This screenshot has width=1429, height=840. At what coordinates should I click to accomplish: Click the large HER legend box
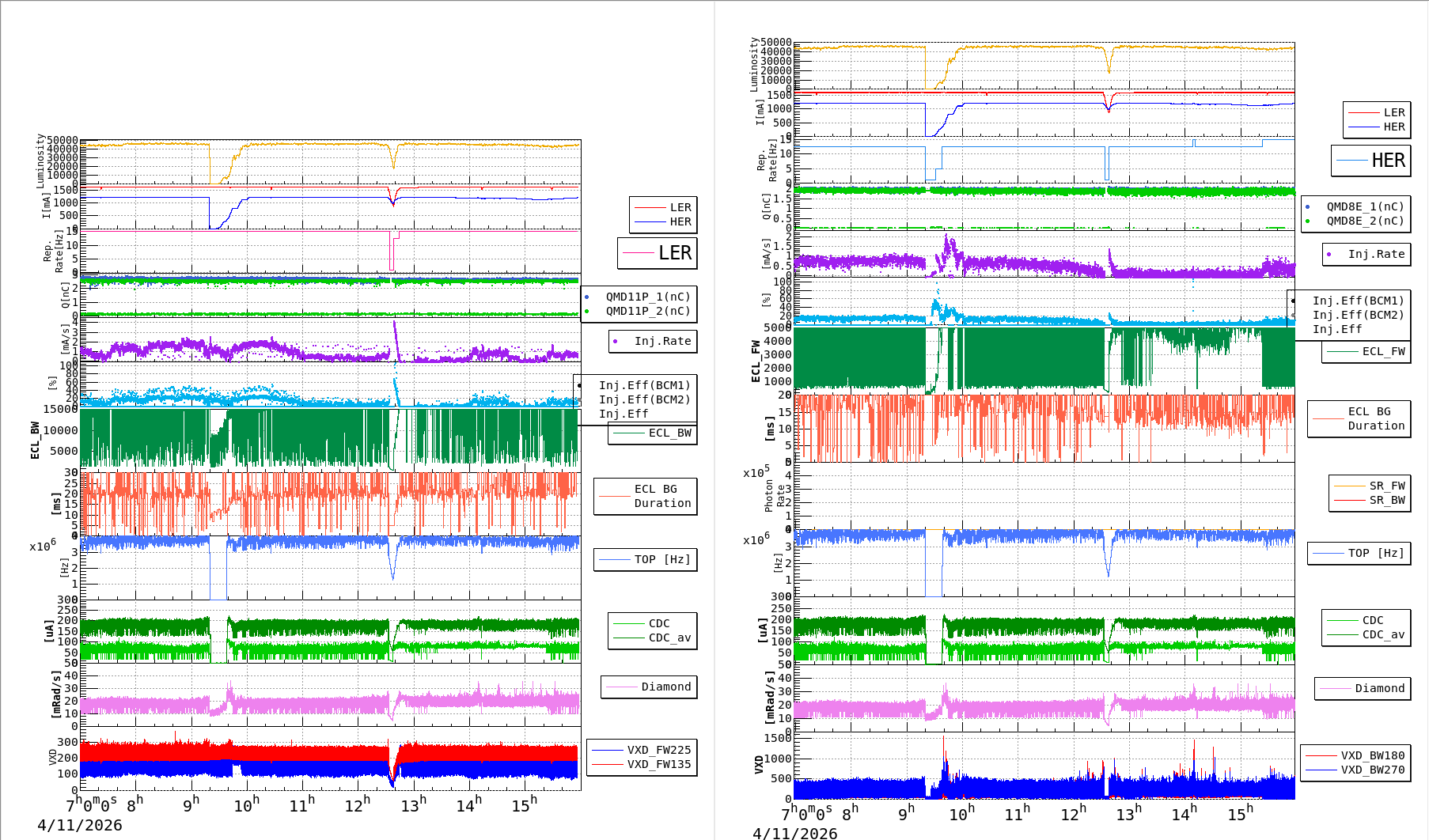coord(1371,161)
